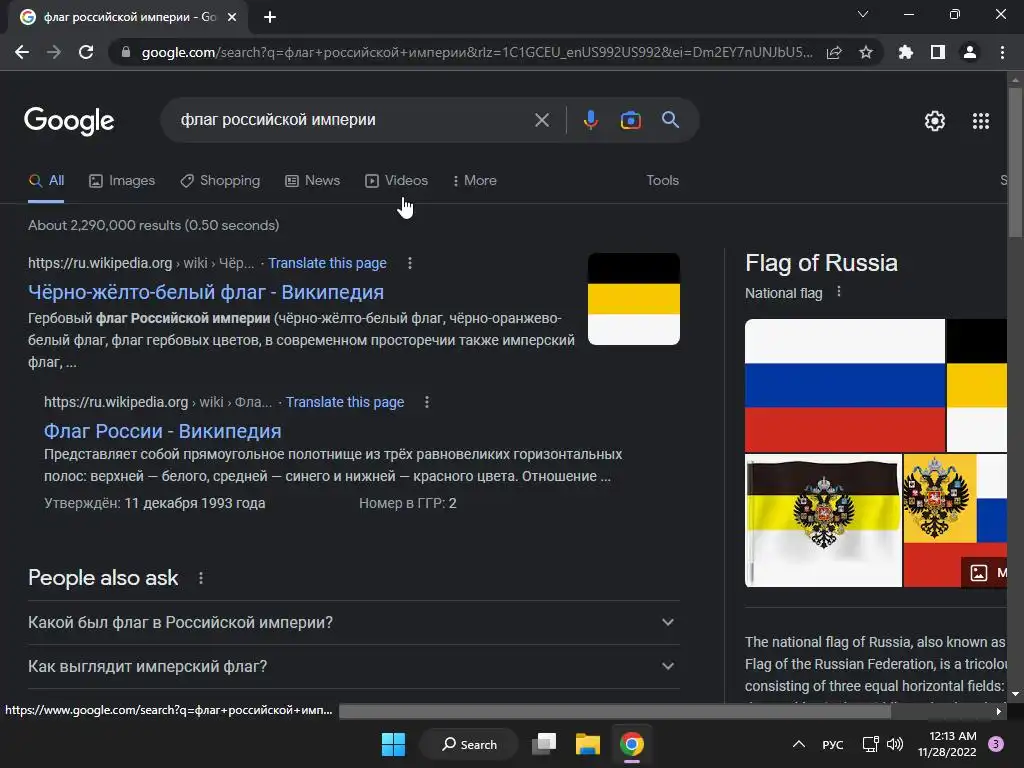Open options for Флаг России result

(x=426, y=402)
